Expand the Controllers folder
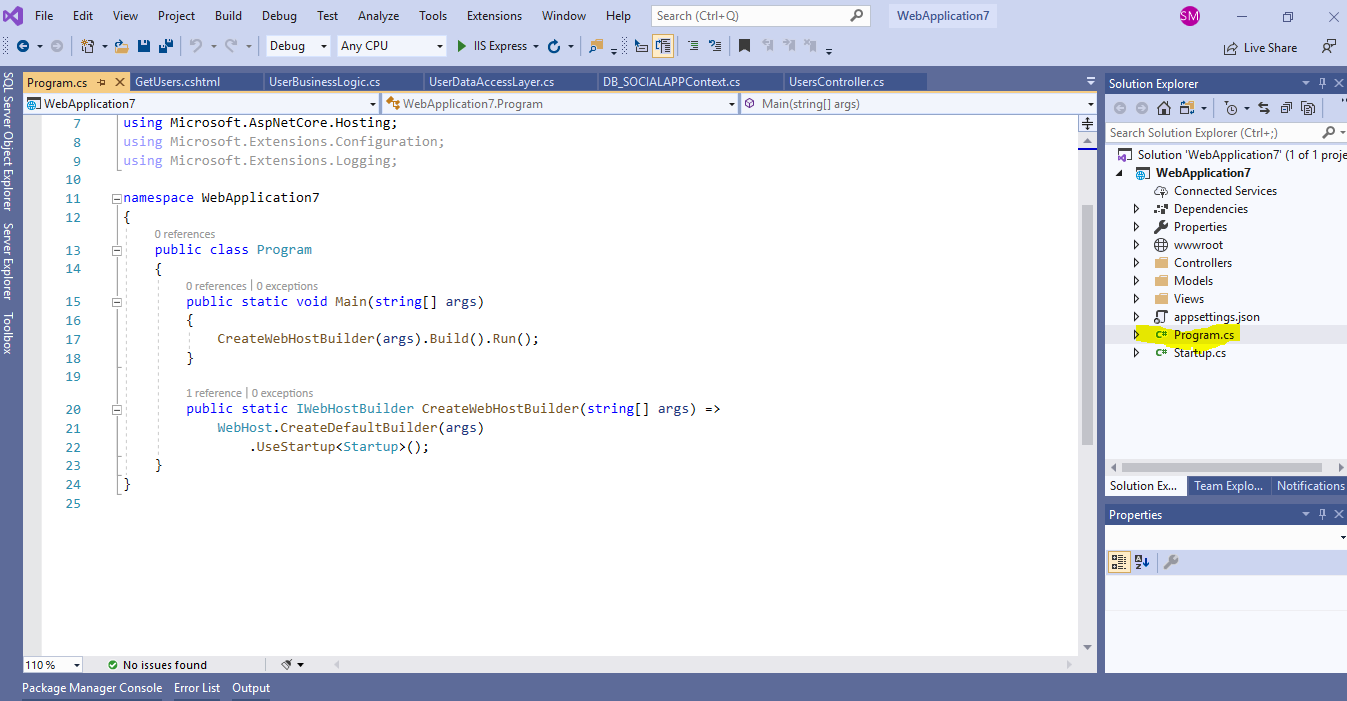The height and width of the screenshot is (701, 1347). [x=1136, y=262]
